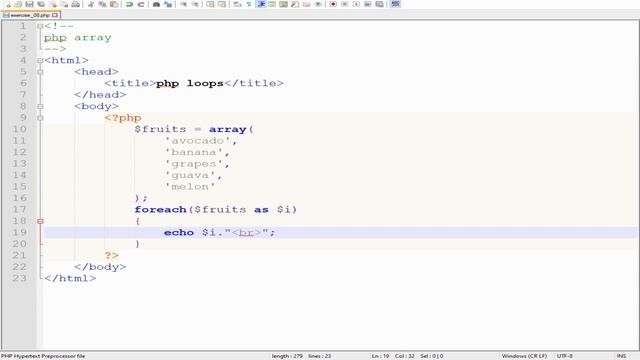Click the closing ?> php tag

(111, 256)
